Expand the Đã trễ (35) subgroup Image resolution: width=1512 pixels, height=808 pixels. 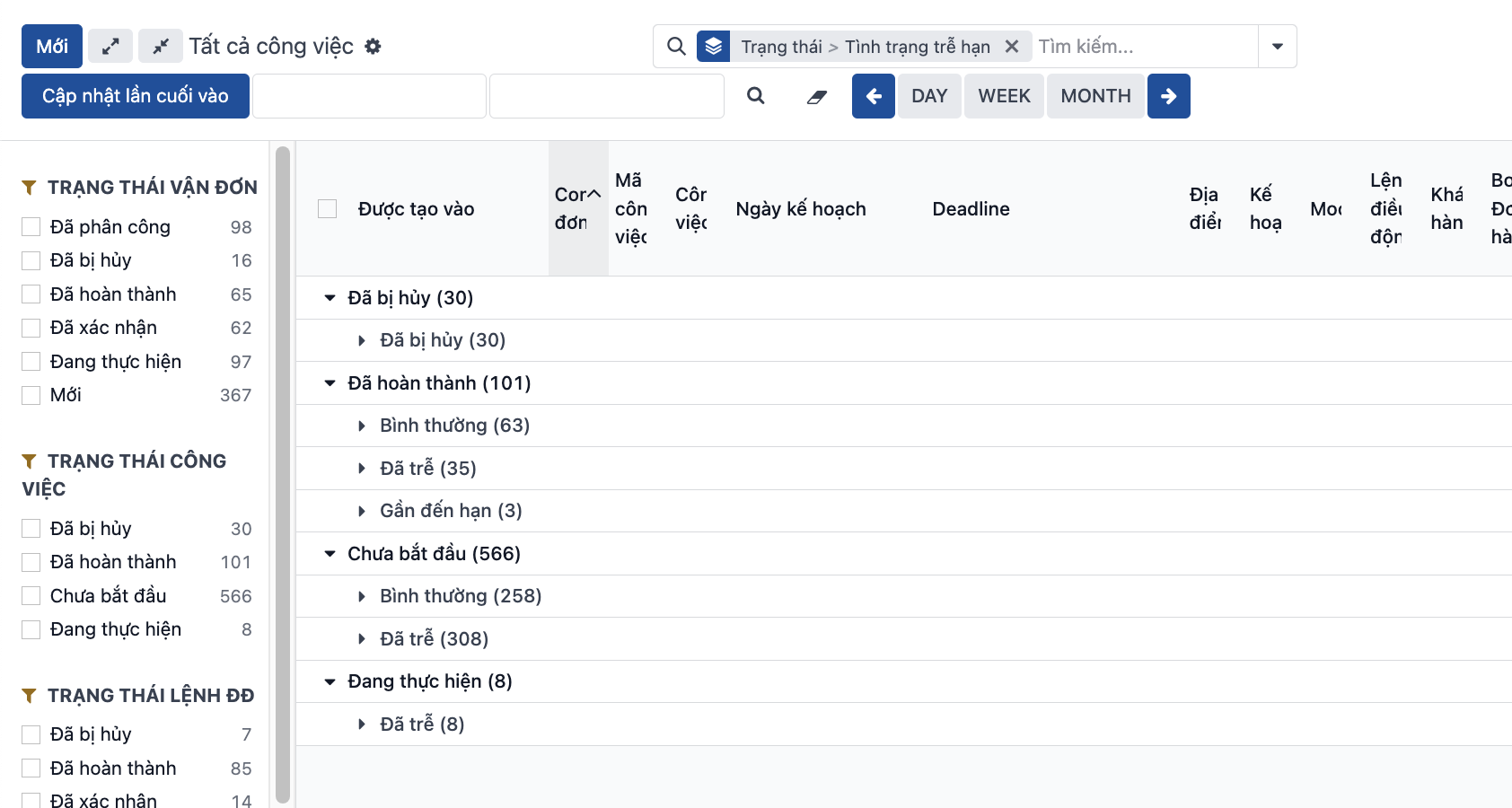click(362, 469)
